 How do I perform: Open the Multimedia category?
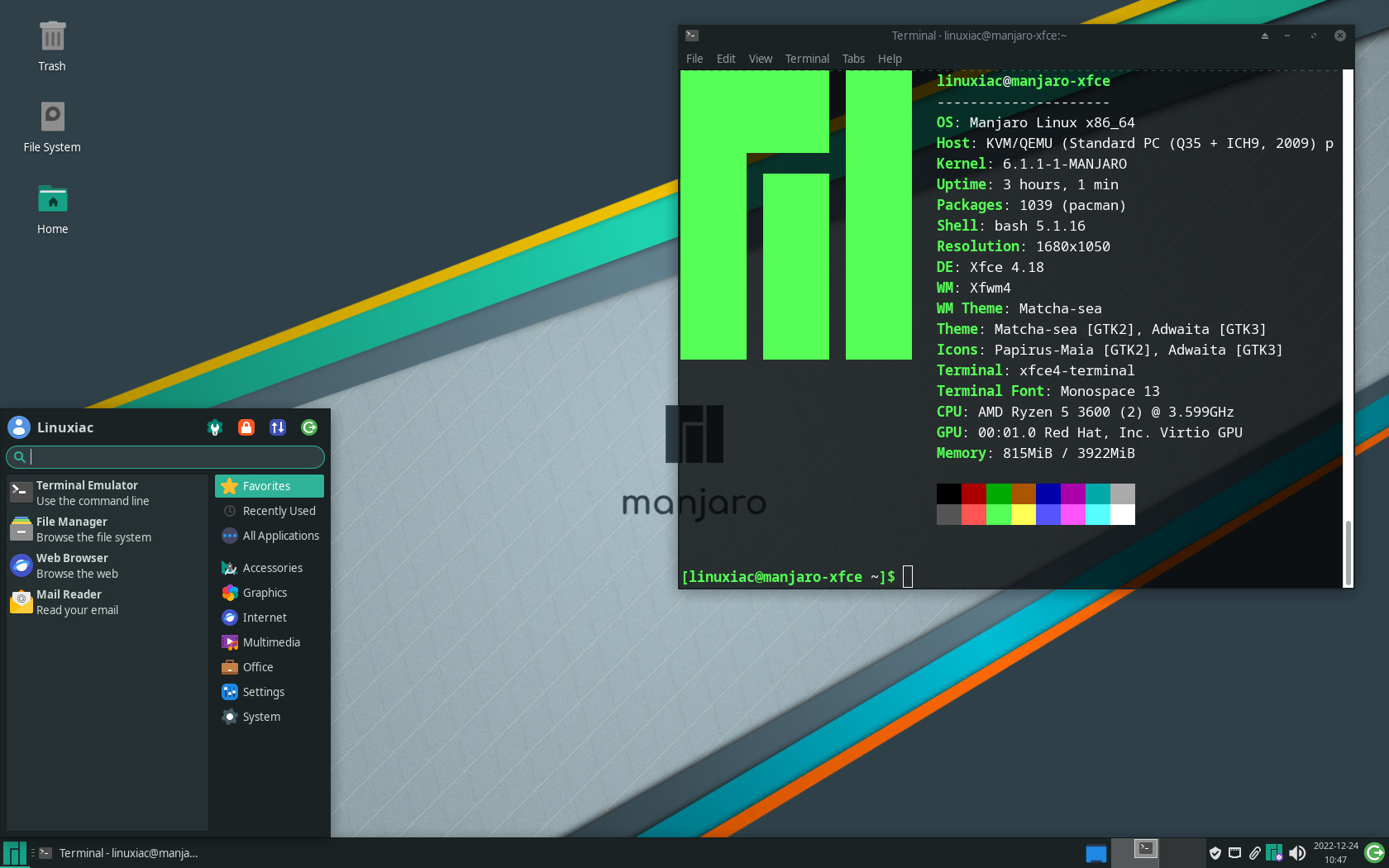coord(270,642)
